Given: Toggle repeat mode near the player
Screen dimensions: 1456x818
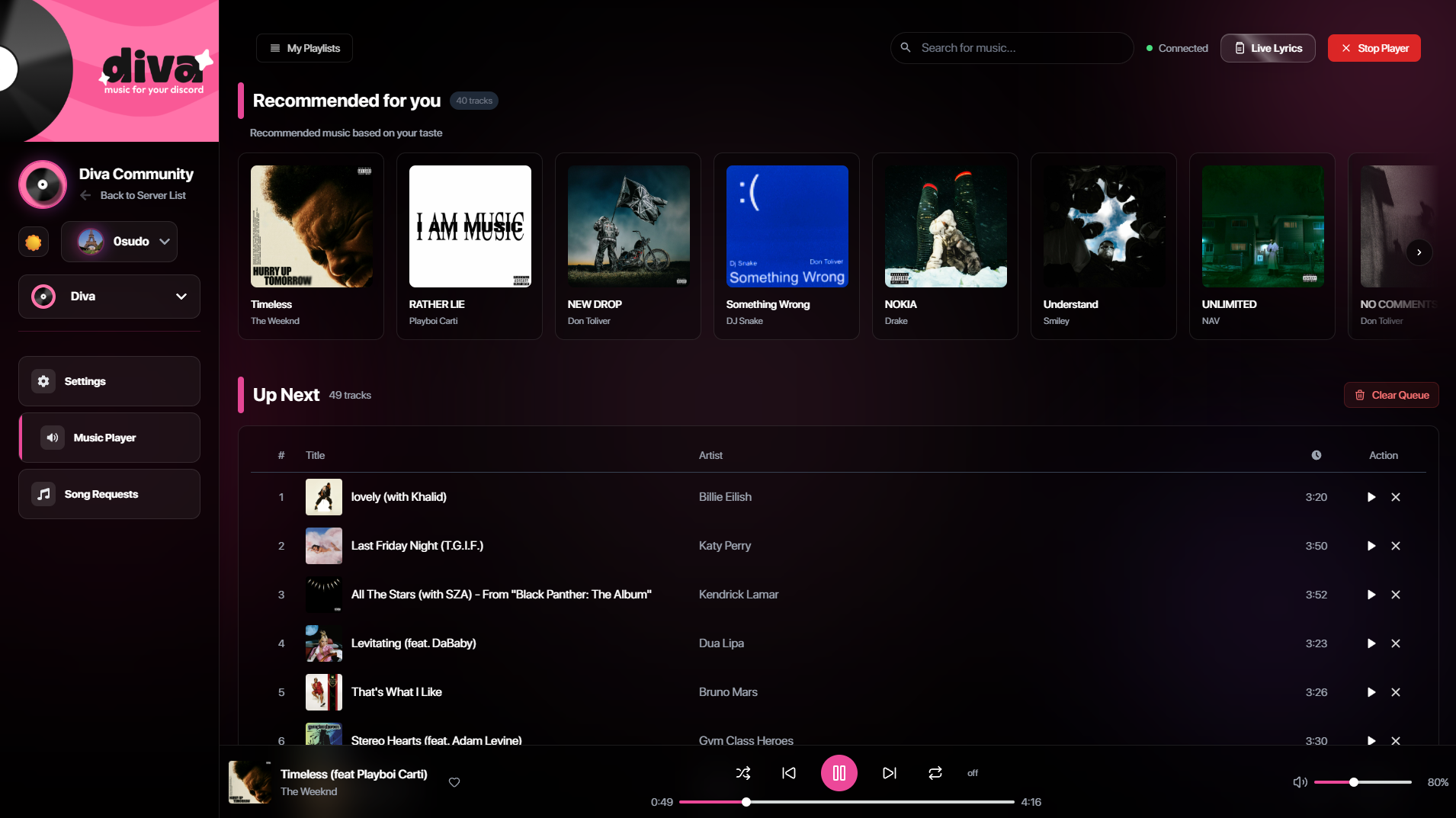Looking at the screenshot, I should [935, 772].
